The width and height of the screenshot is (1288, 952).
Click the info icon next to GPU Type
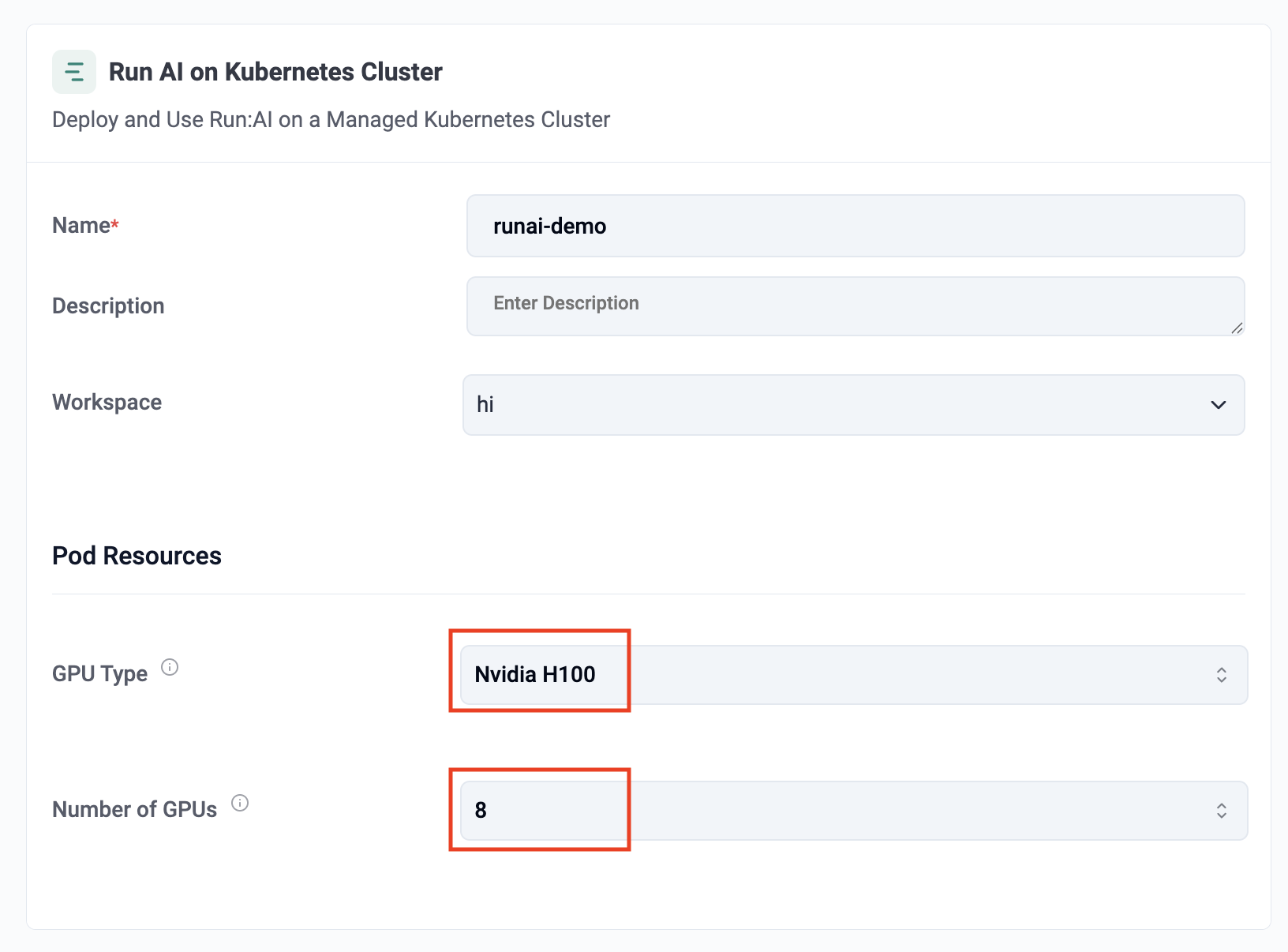(170, 668)
